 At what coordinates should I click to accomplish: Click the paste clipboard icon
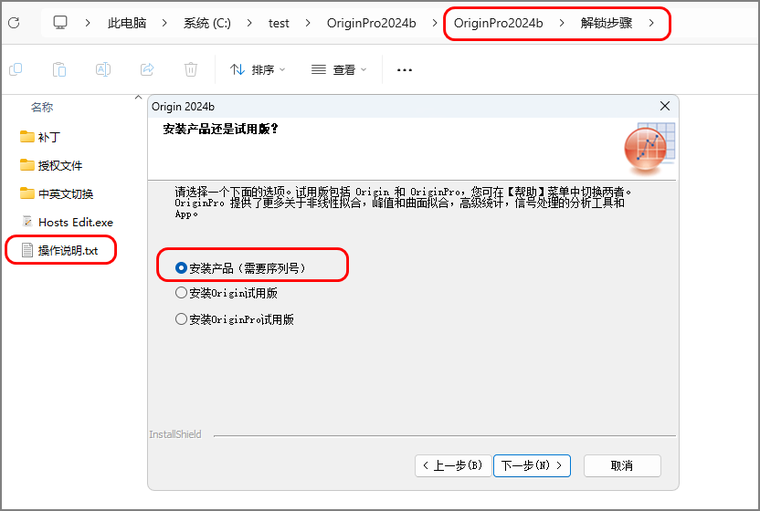click(x=59, y=70)
